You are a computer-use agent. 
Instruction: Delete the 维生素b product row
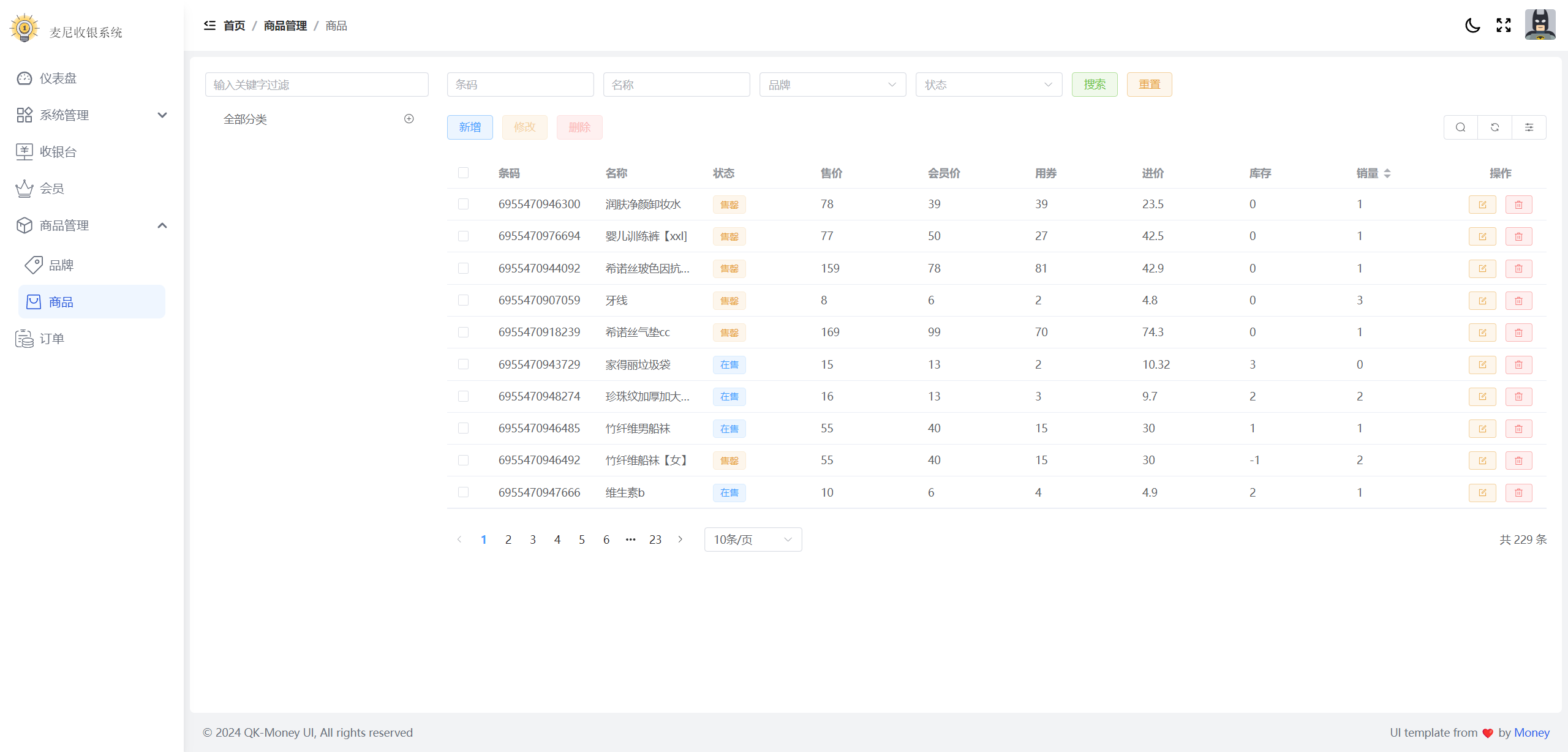(1518, 493)
